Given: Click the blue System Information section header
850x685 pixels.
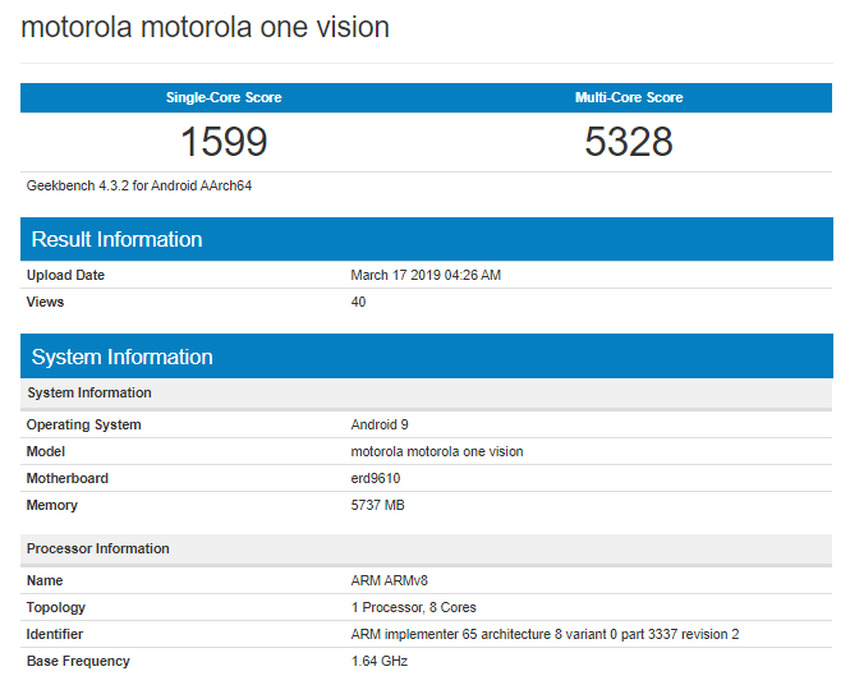Looking at the screenshot, I should coord(122,357).
